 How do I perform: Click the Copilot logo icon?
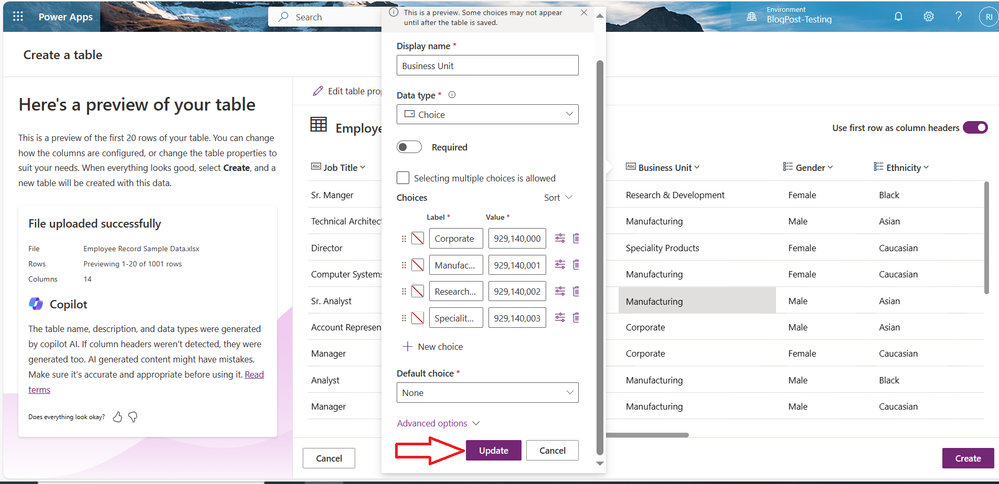36,304
